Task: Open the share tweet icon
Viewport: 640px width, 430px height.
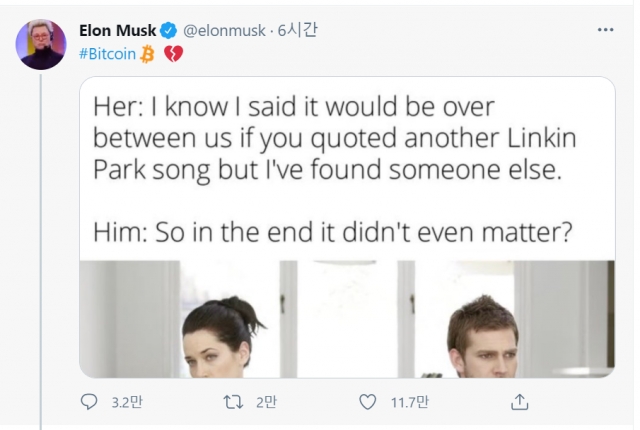Action: [x=519, y=402]
